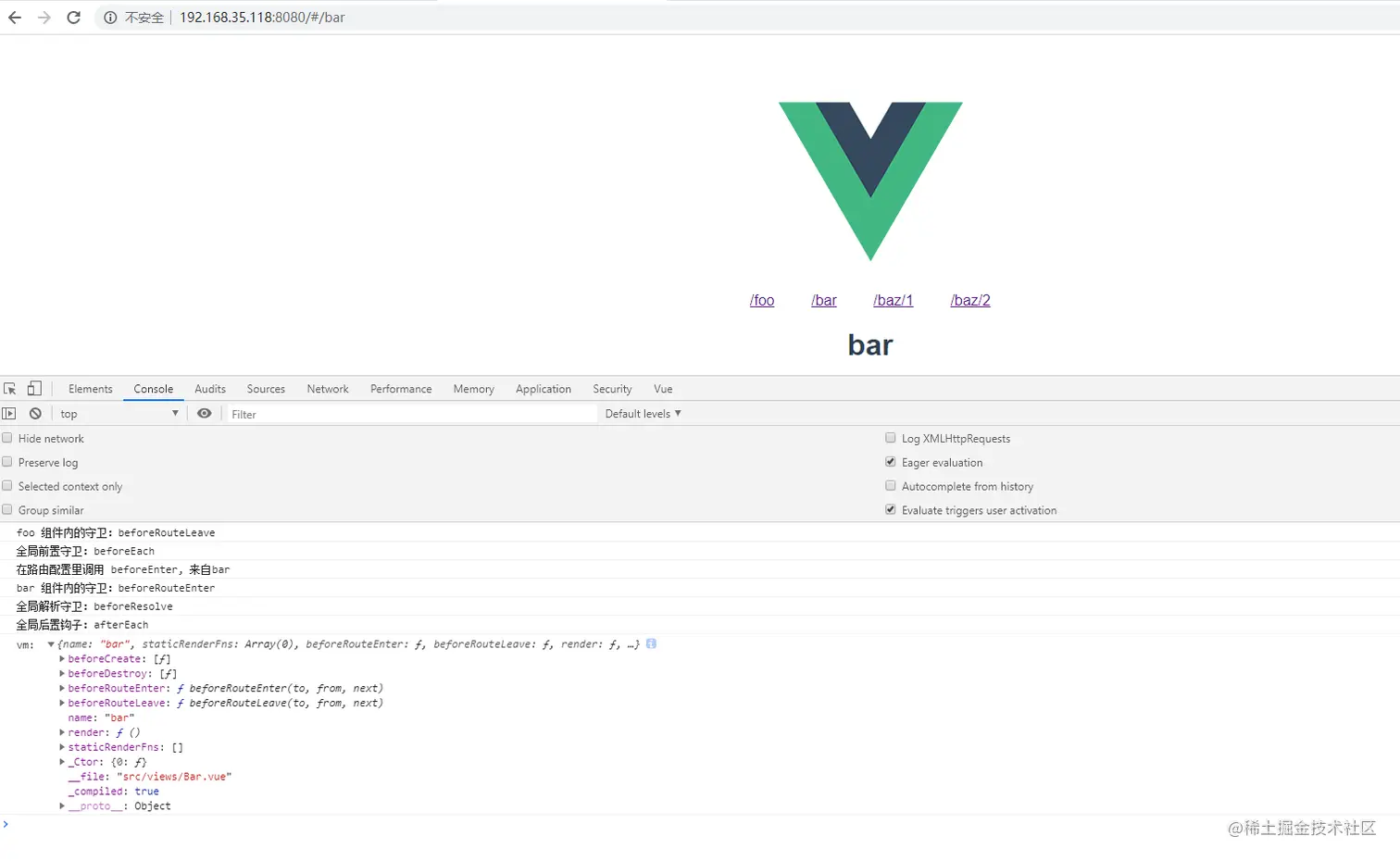Expand the _Ctor object
Screen dimensions: 1400x861
click(x=62, y=762)
